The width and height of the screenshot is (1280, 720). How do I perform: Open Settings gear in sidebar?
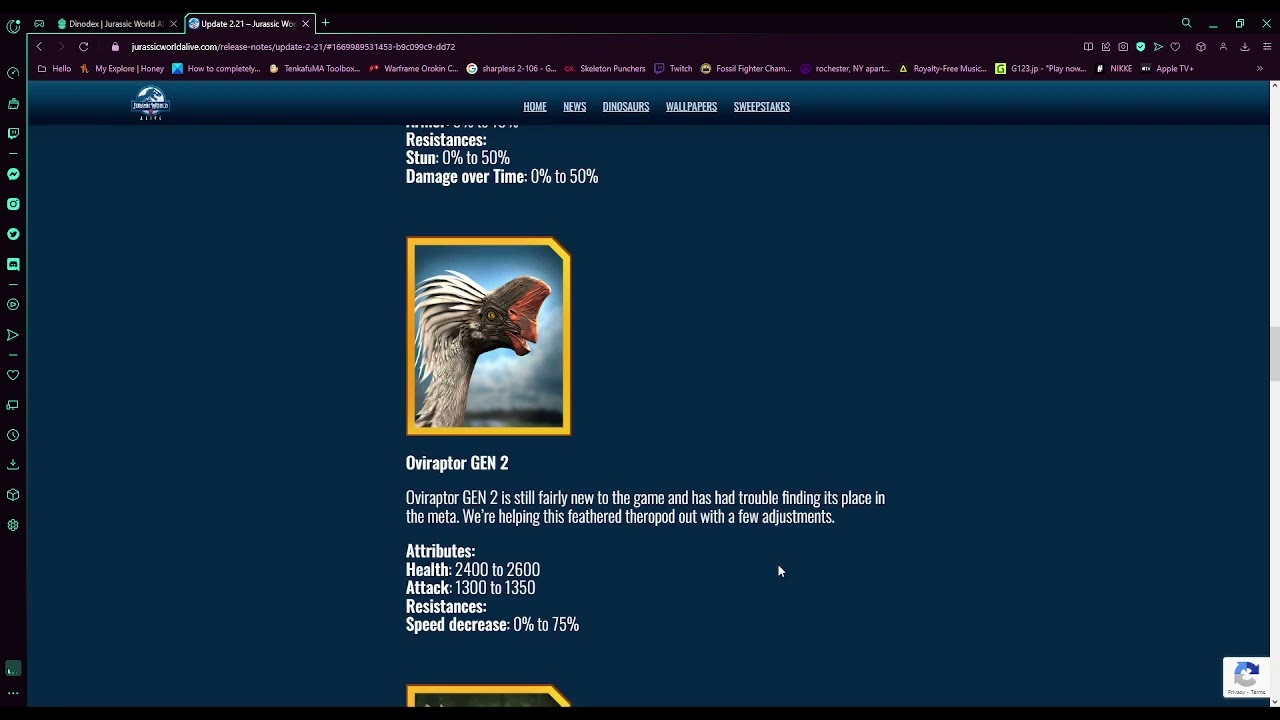coord(13,525)
